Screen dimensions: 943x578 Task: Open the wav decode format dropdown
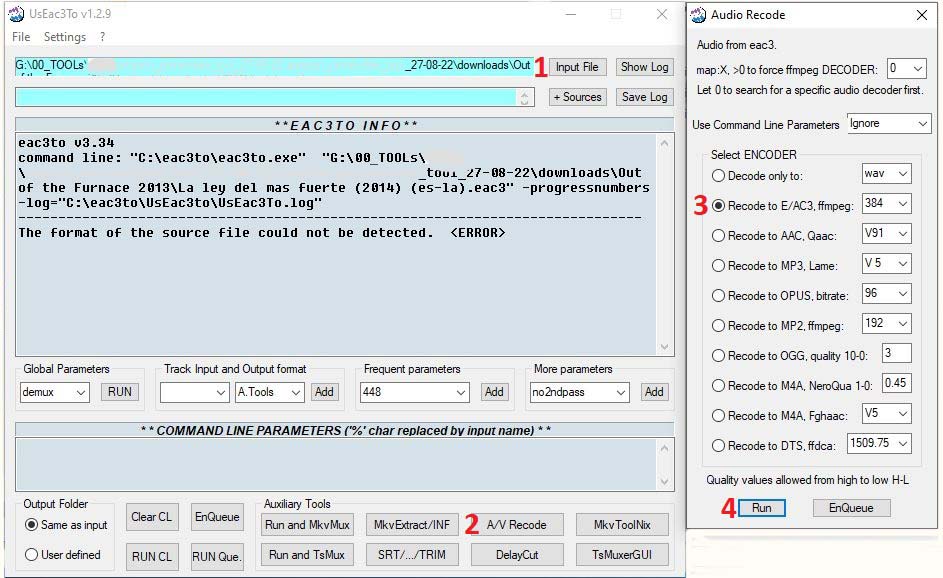[886, 174]
